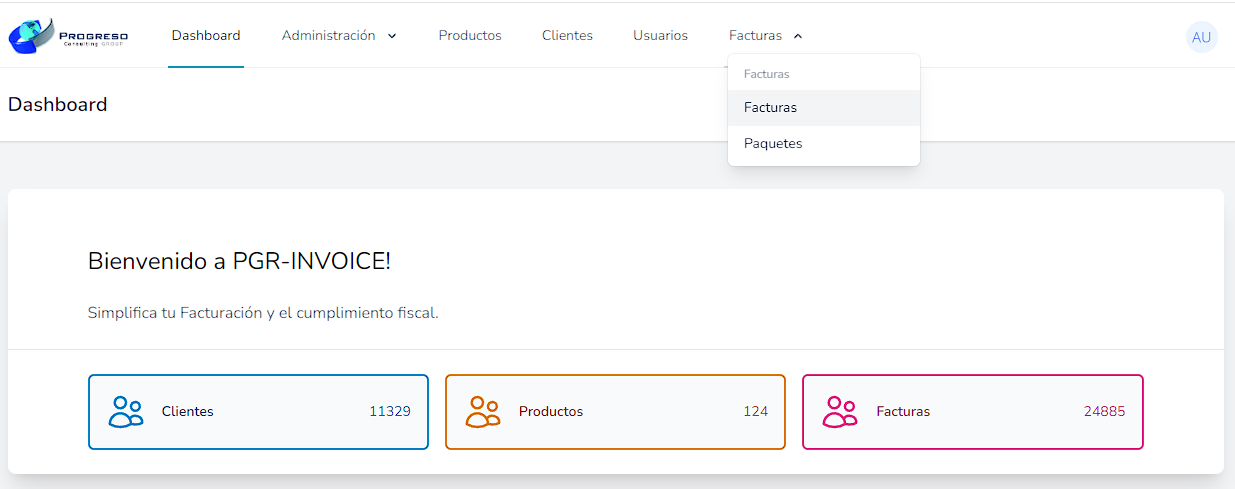The height and width of the screenshot is (489, 1235).
Task: Expand the Administración dropdown menu
Action: (339, 36)
